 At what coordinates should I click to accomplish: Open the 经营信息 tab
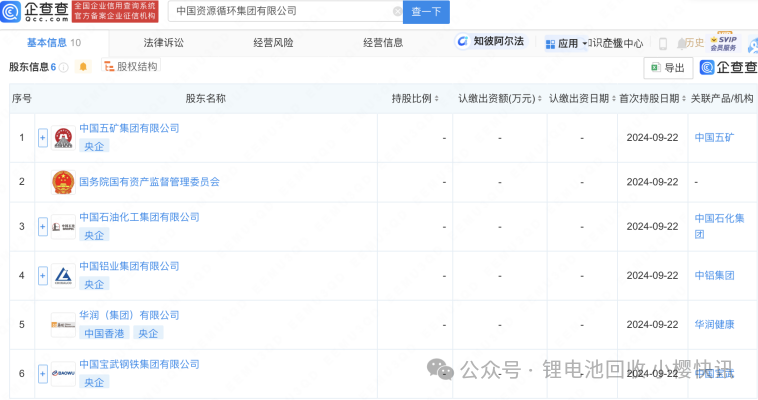[383, 43]
